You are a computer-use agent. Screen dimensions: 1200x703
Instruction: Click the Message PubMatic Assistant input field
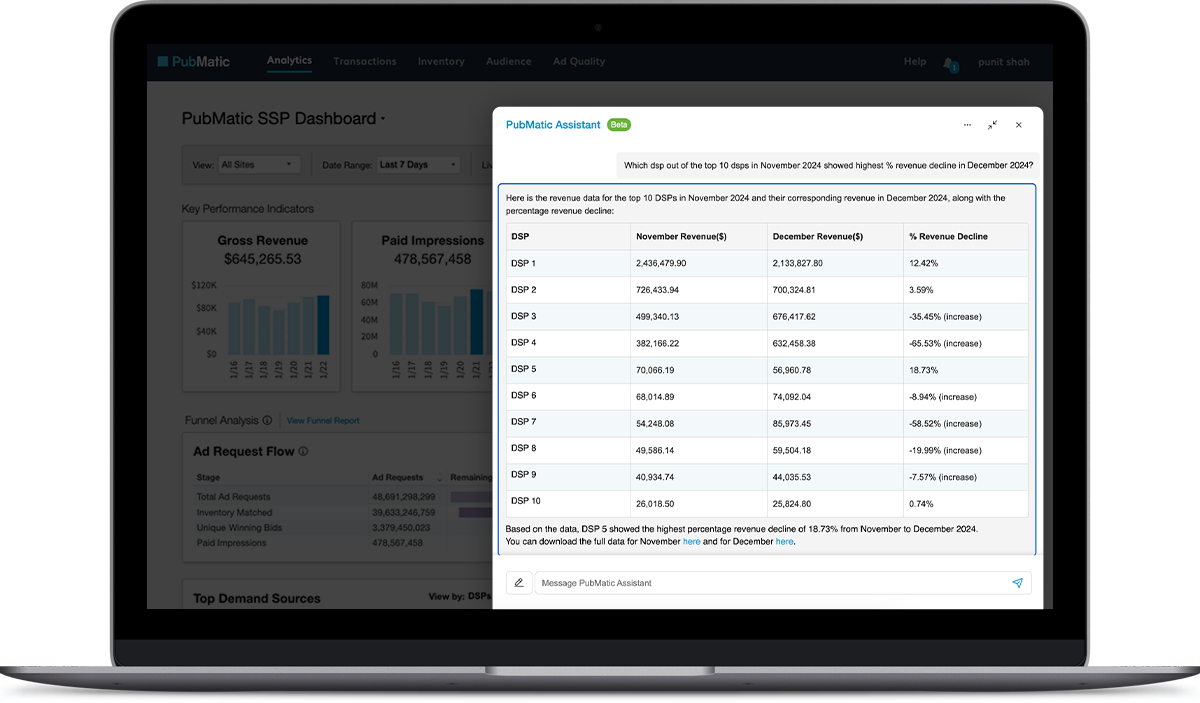(x=770, y=583)
